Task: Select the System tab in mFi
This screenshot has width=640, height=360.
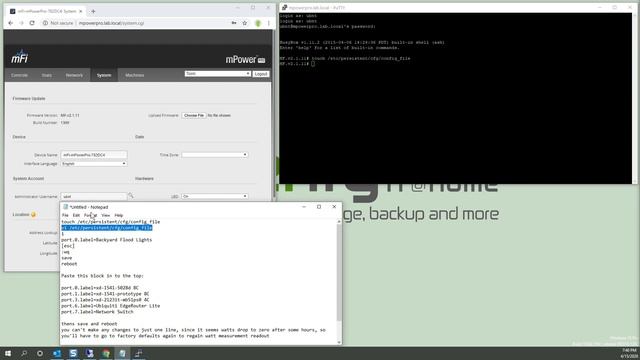Action: pos(104,75)
